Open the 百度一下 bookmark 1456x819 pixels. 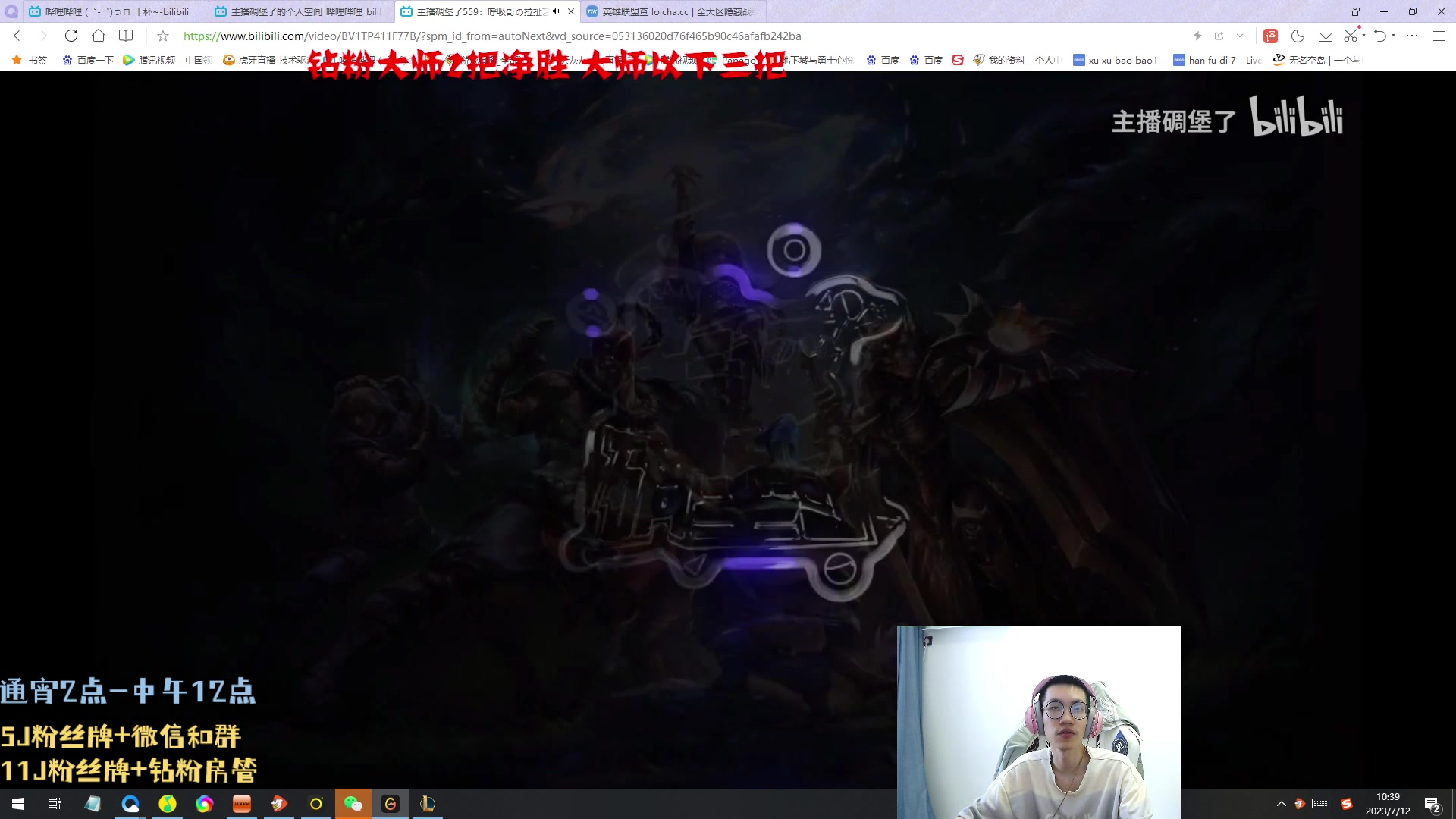tap(88, 60)
